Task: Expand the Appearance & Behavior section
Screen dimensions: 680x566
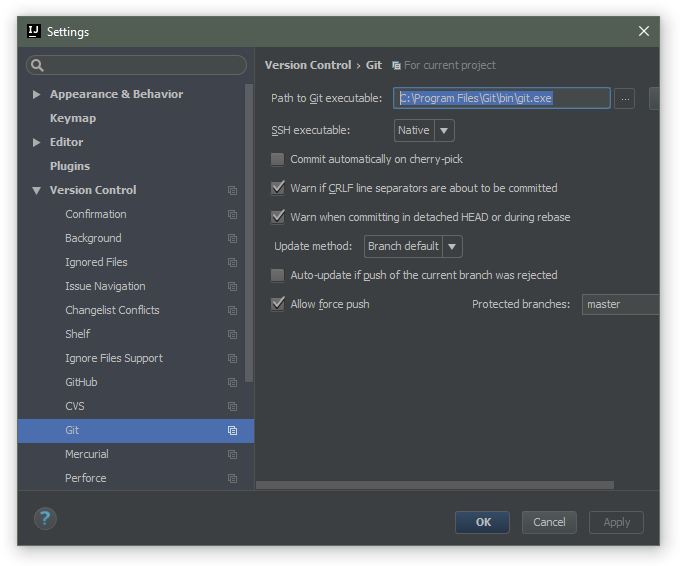Action: (36, 94)
